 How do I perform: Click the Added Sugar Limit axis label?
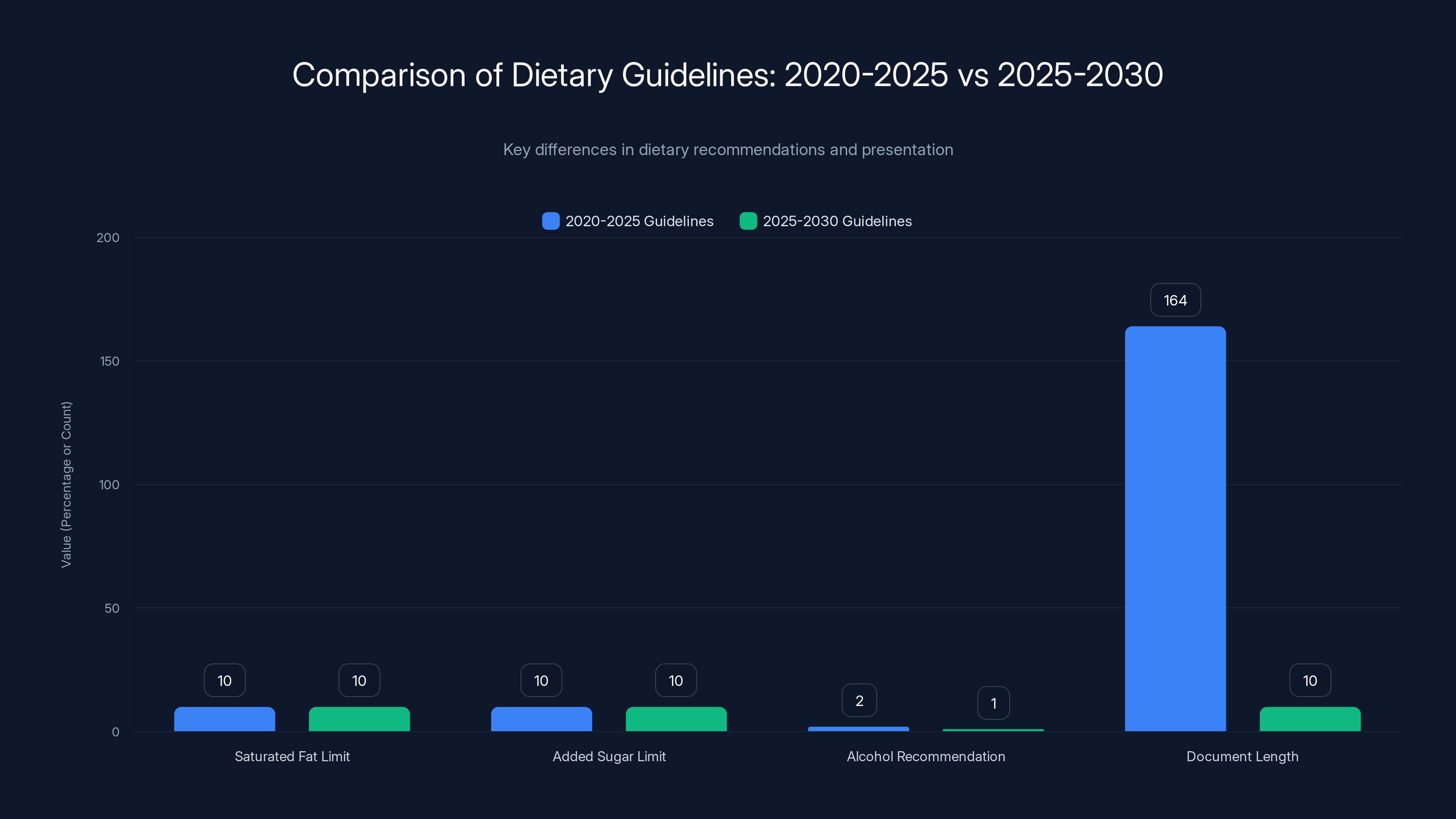[609, 756]
